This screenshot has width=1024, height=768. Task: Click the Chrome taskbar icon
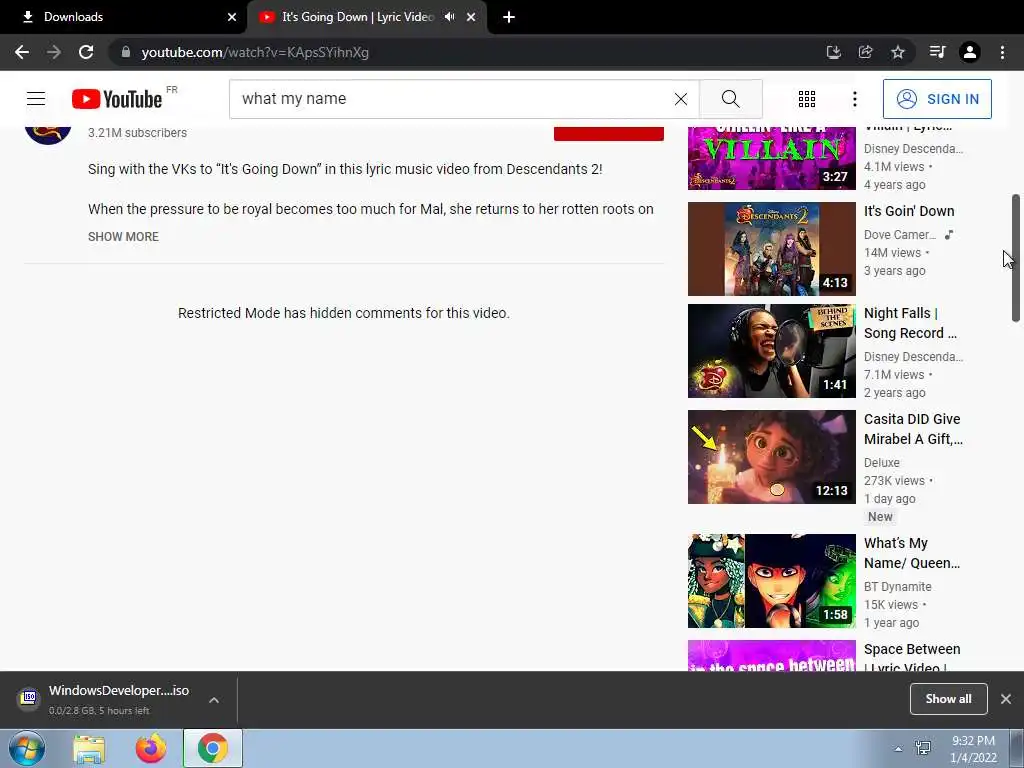213,748
